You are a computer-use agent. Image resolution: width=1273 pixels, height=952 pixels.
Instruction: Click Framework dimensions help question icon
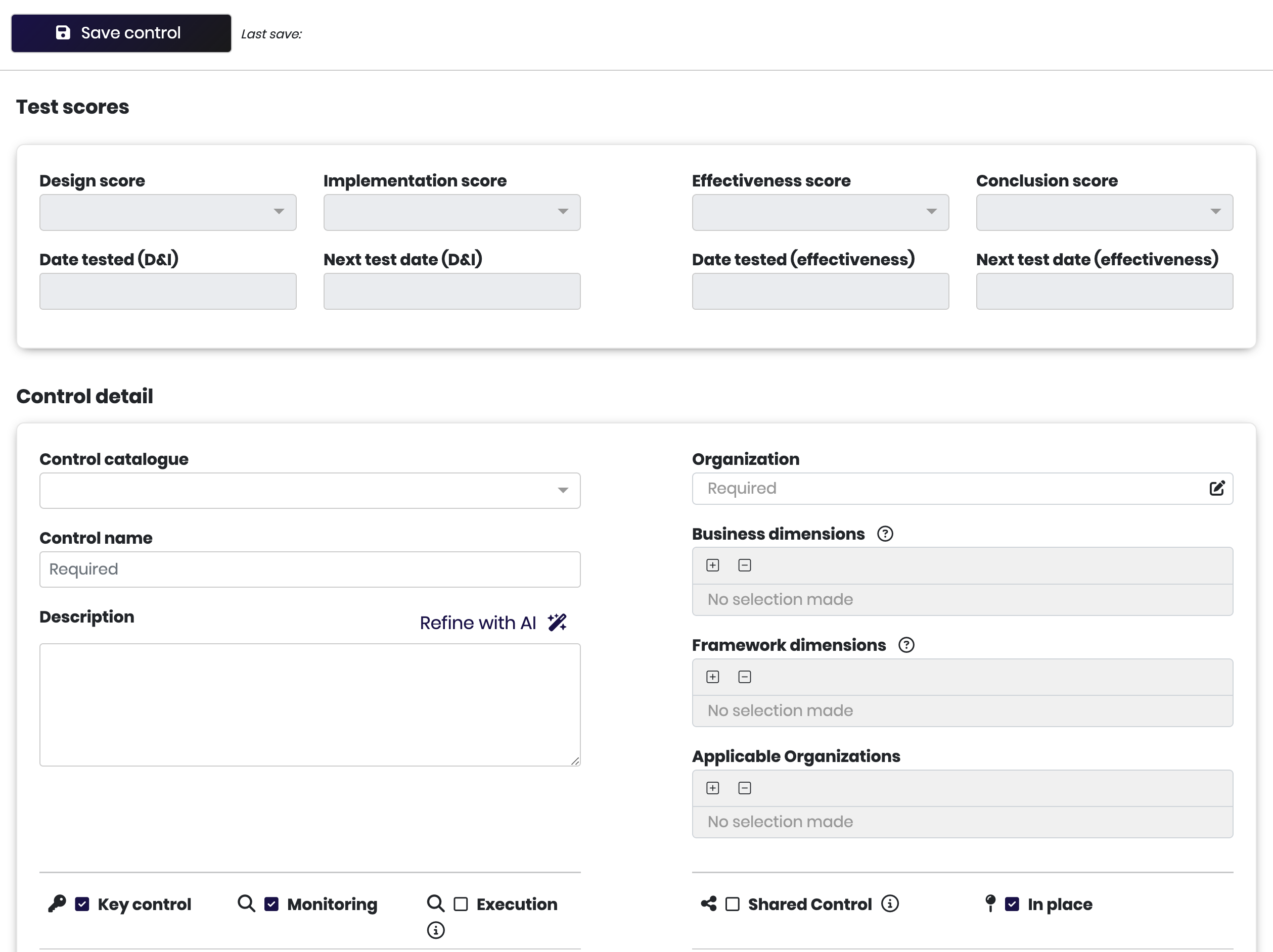tap(906, 645)
